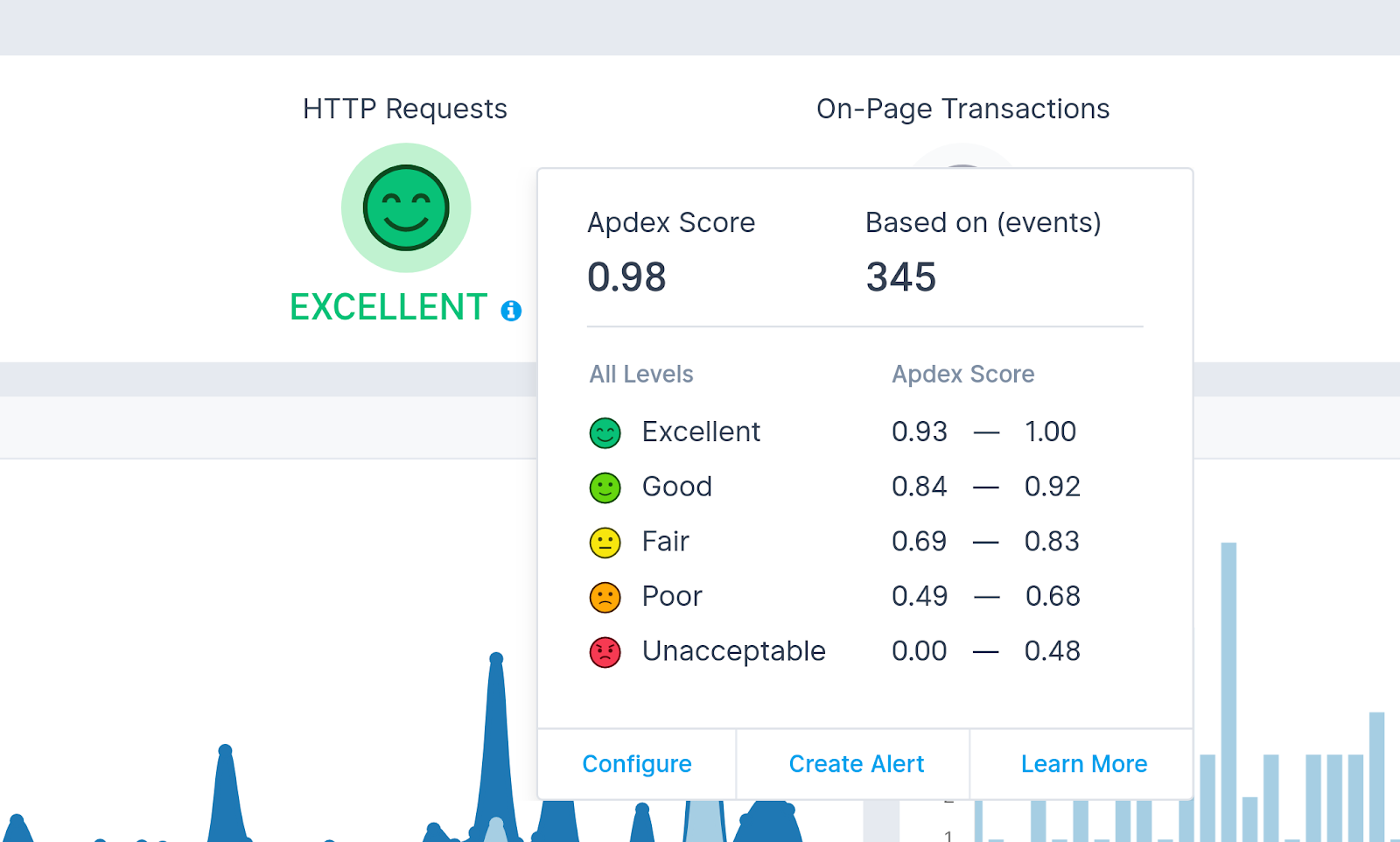Click the Poor level label

click(672, 596)
